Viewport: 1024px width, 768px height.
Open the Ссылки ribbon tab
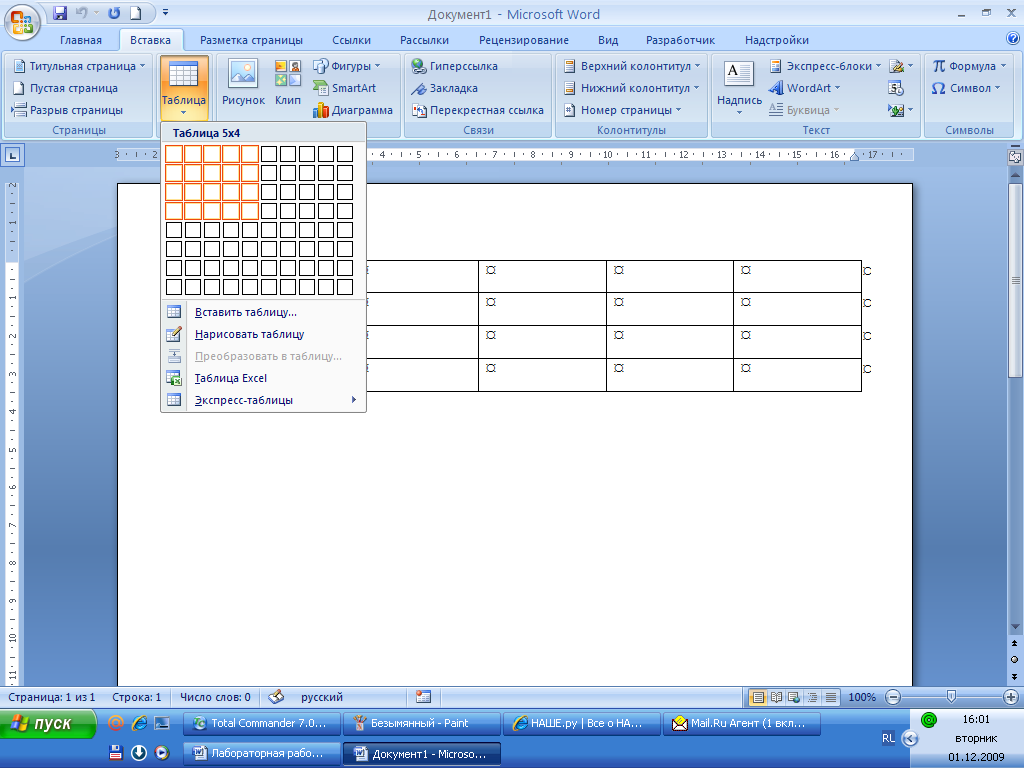[351, 40]
